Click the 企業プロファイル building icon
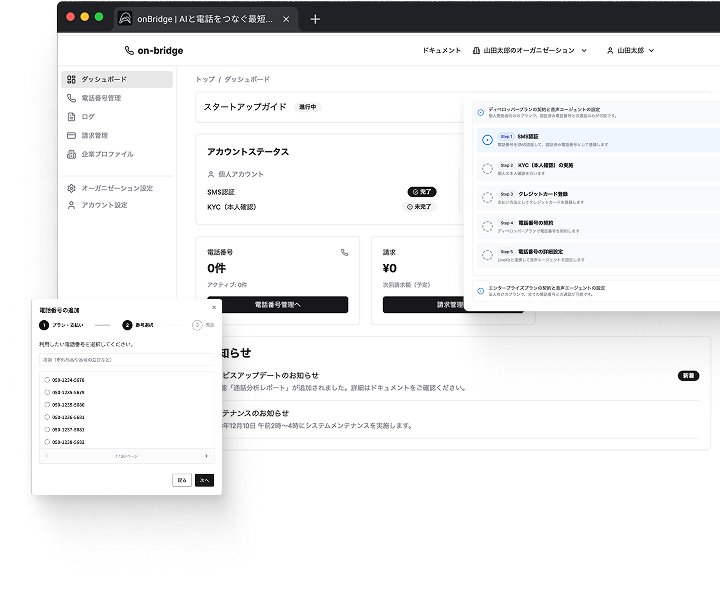Viewport: 720px width, 593px height. click(x=71, y=154)
